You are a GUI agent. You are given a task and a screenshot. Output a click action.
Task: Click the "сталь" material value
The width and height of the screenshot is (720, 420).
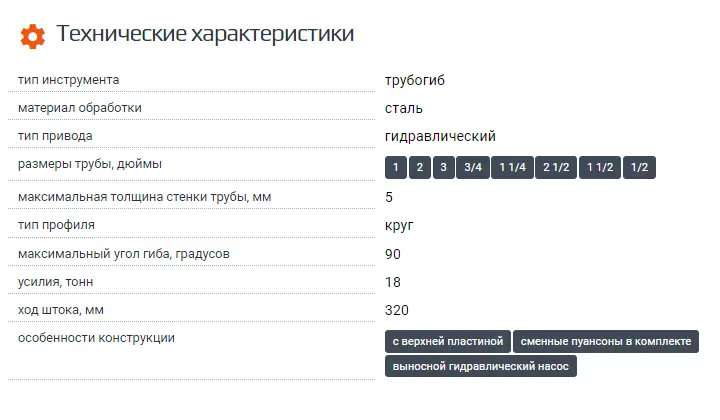tap(404, 108)
